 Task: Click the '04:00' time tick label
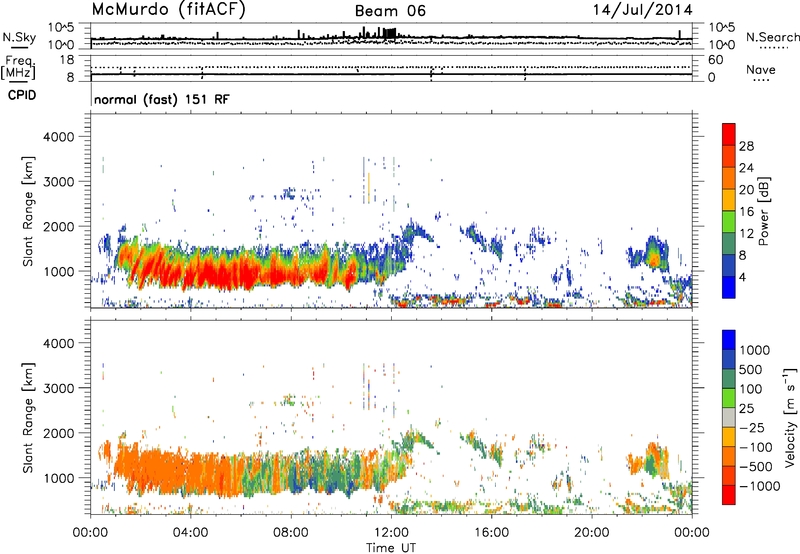click(191, 533)
